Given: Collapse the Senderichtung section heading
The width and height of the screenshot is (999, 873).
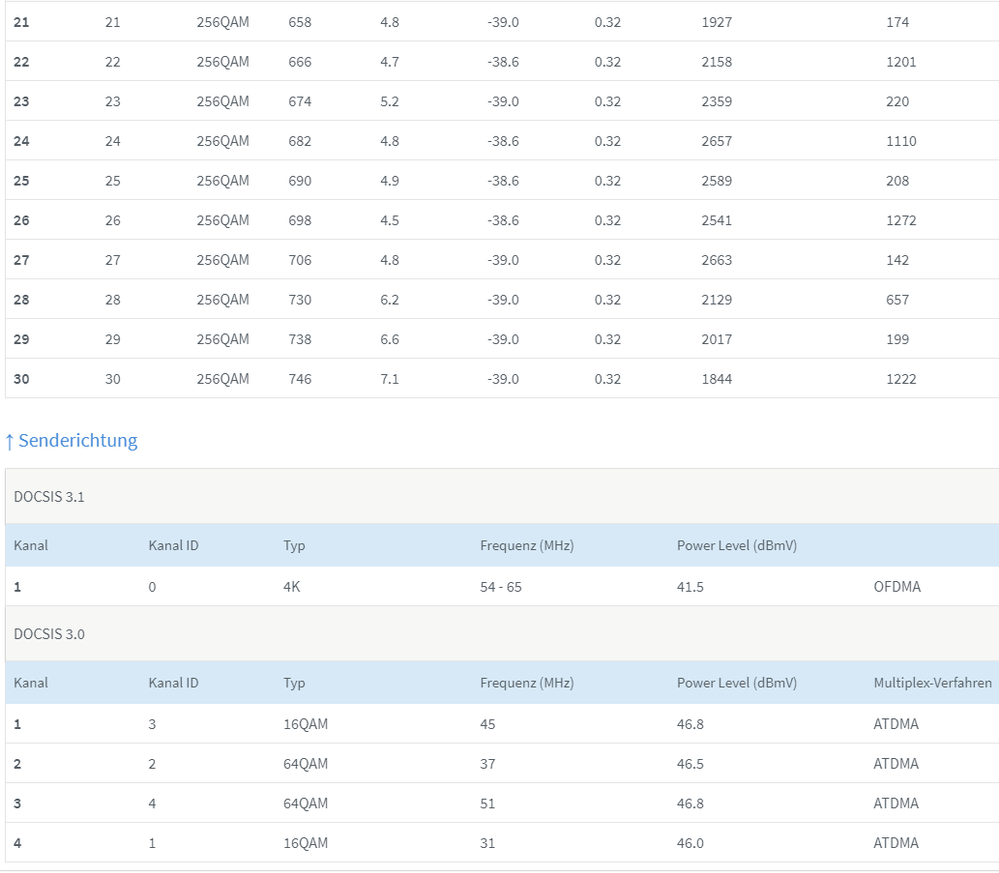Looking at the screenshot, I should [71, 440].
